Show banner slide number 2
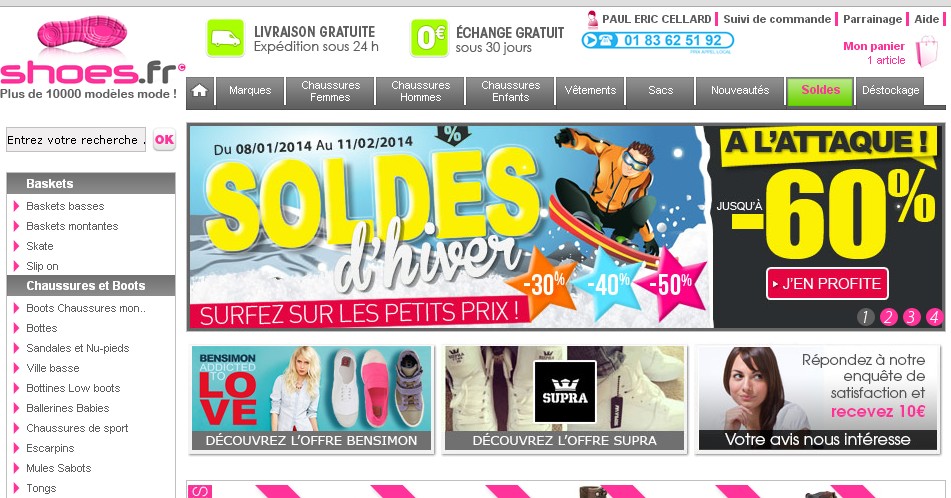Image resolution: width=951 pixels, height=498 pixels. [x=889, y=317]
